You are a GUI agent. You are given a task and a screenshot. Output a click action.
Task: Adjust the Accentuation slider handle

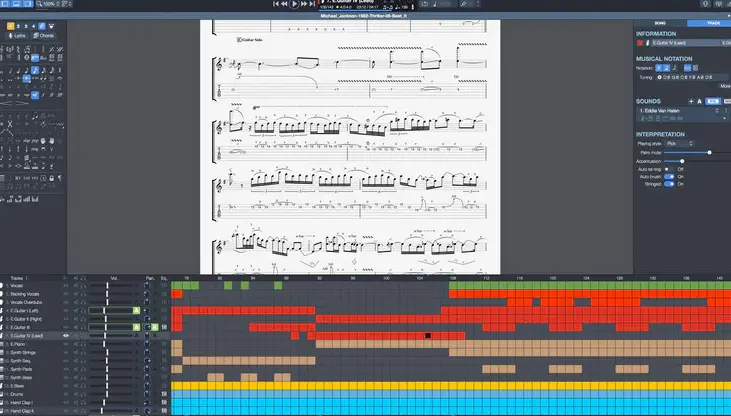tap(682, 161)
